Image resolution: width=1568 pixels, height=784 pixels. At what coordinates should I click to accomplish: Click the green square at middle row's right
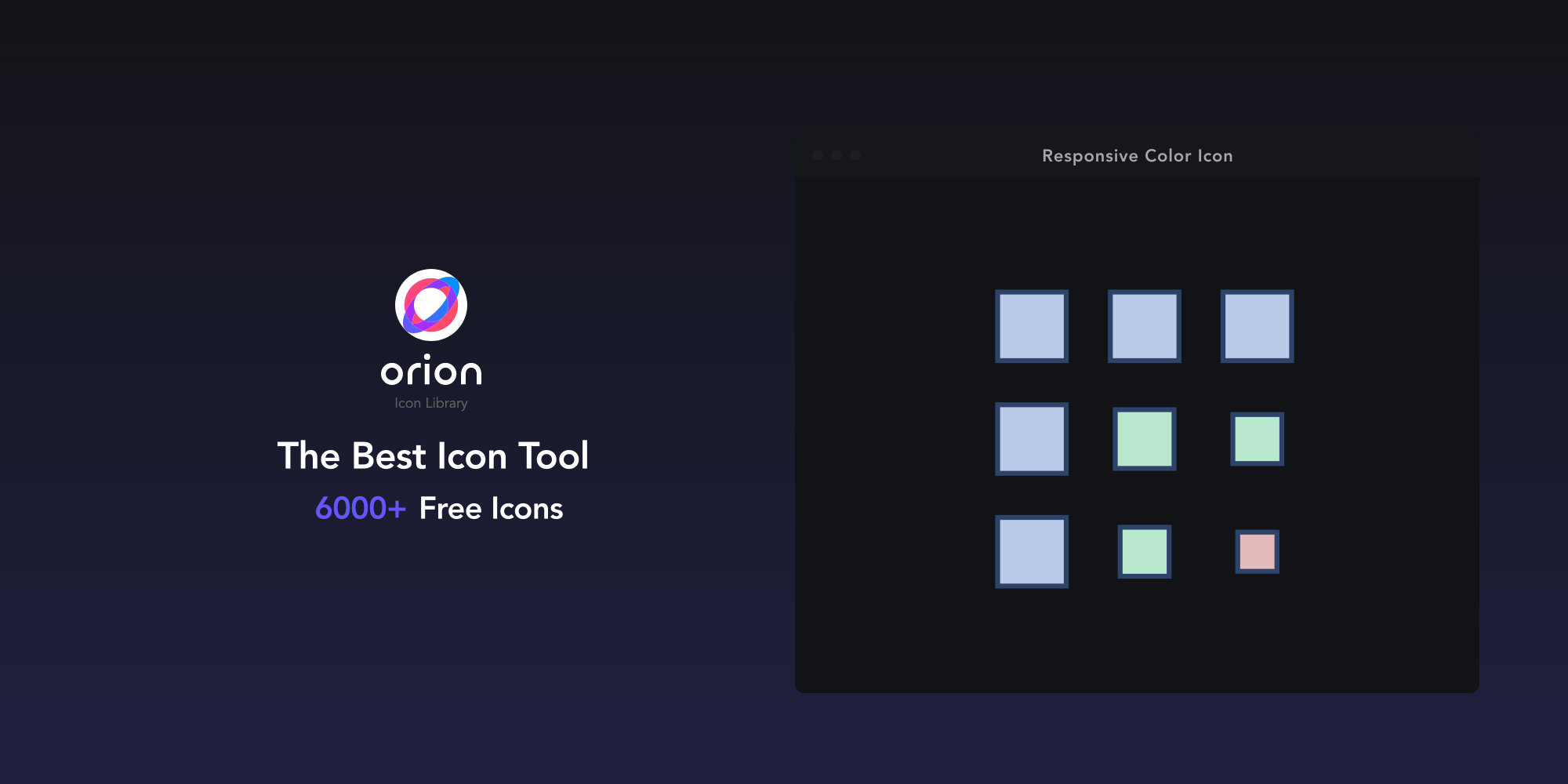pyautogui.click(x=1257, y=439)
